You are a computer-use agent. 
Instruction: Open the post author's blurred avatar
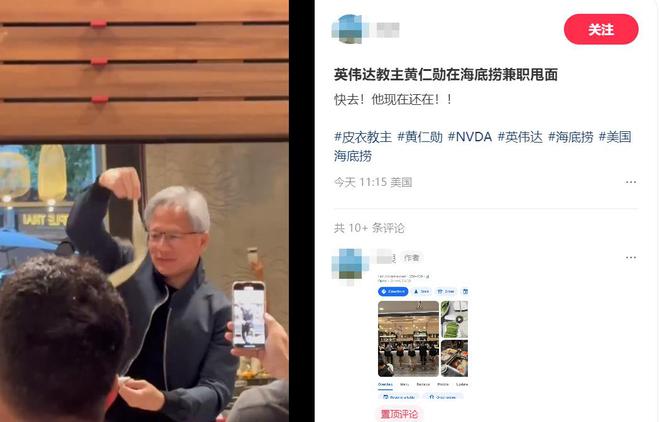pos(348,29)
